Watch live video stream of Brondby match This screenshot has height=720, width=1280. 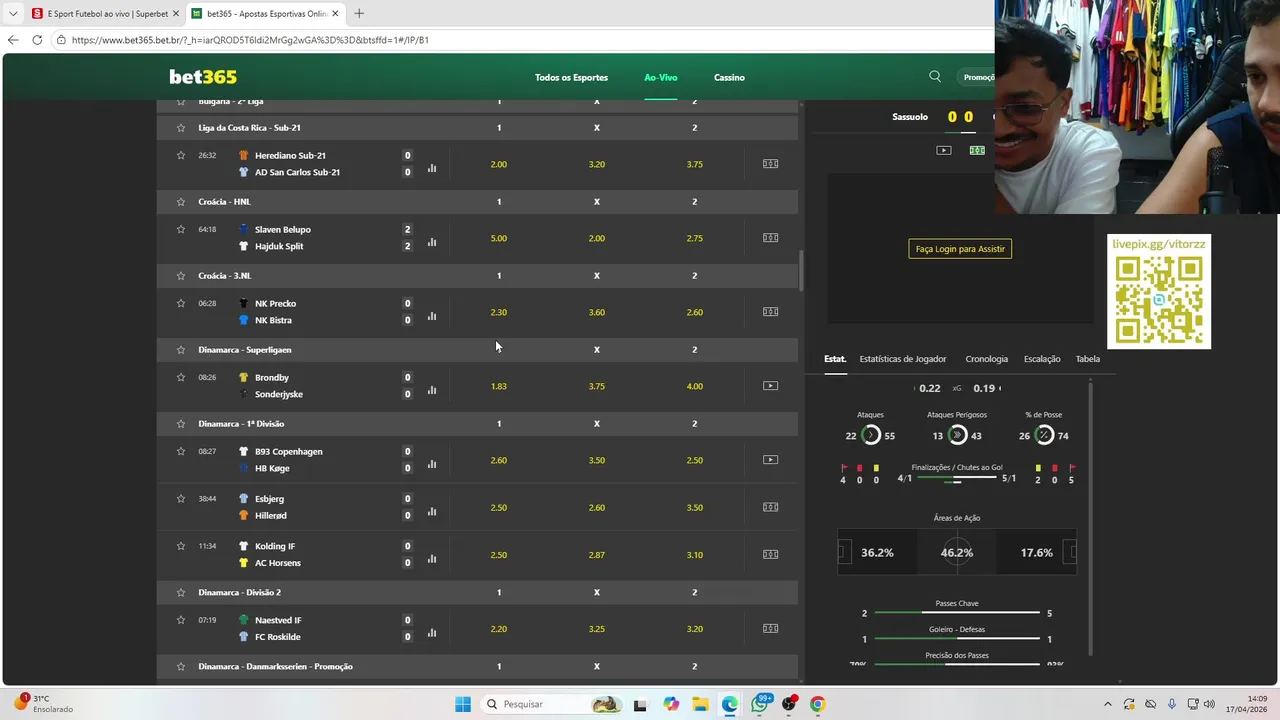[x=770, y=386]
